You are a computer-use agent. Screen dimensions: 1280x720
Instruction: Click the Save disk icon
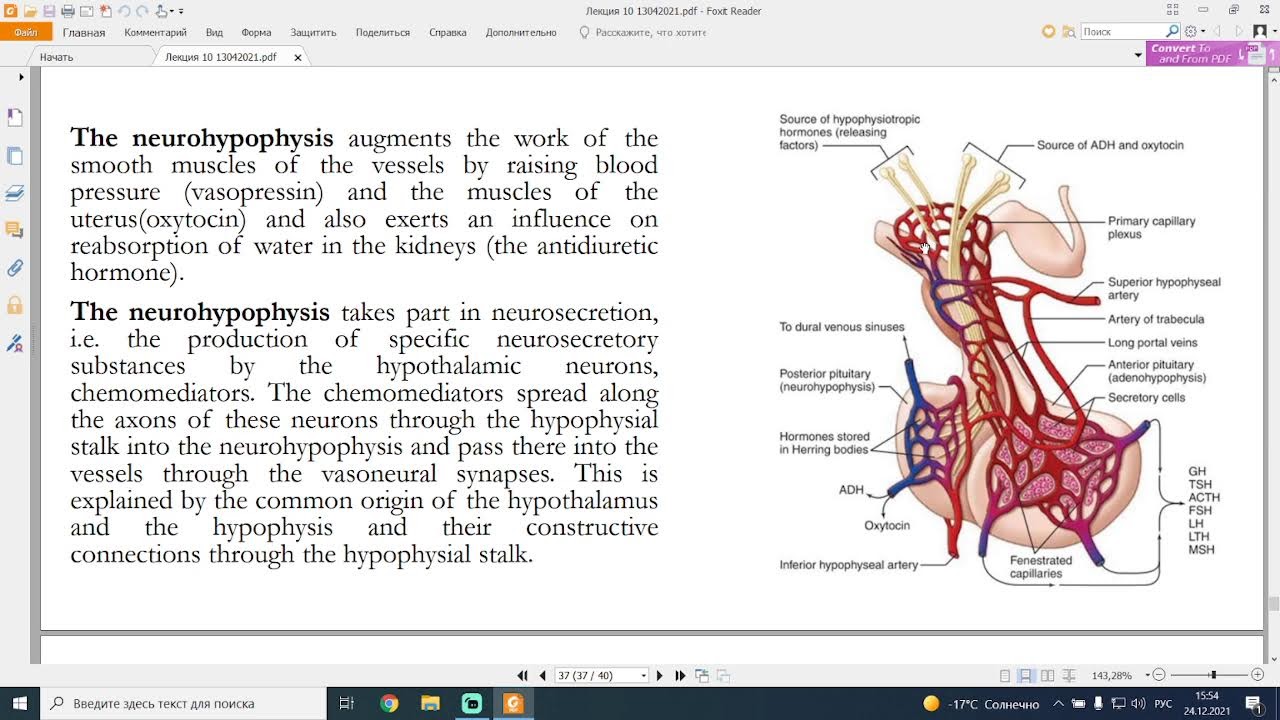pyautogui.click(x=48, y=11)
